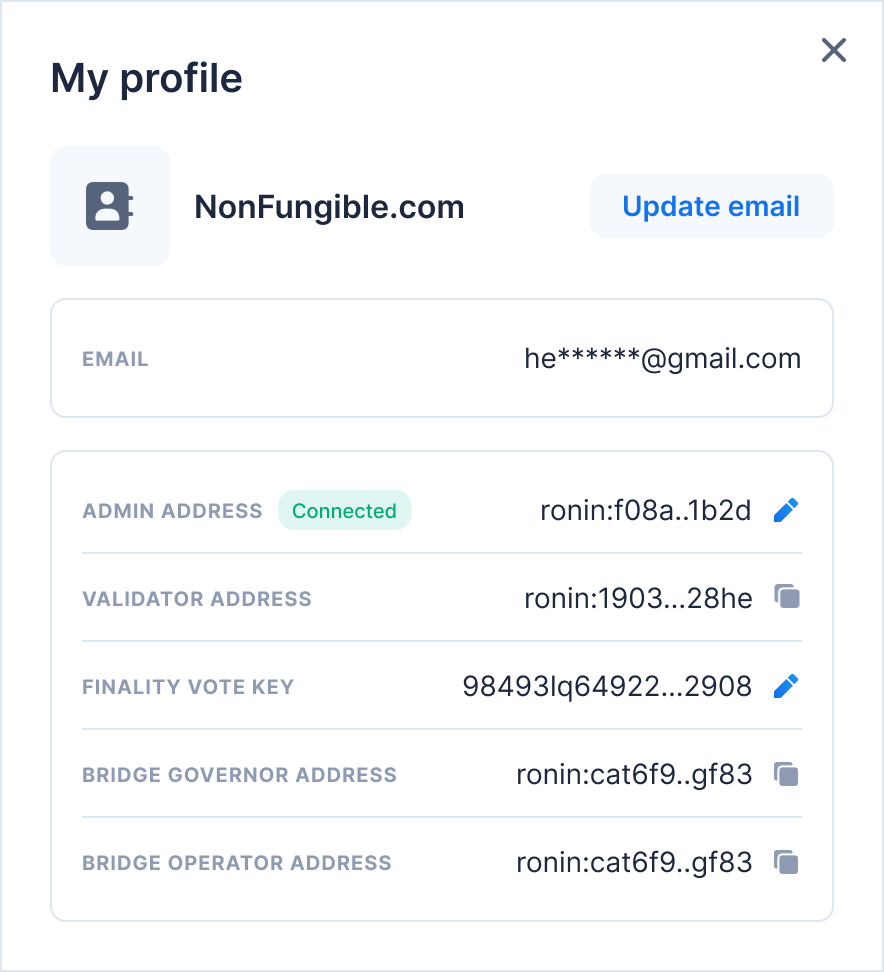Screen dimensions: 884x972
Task: Copy the bridge operator address
Action: [x=787, y=862]
